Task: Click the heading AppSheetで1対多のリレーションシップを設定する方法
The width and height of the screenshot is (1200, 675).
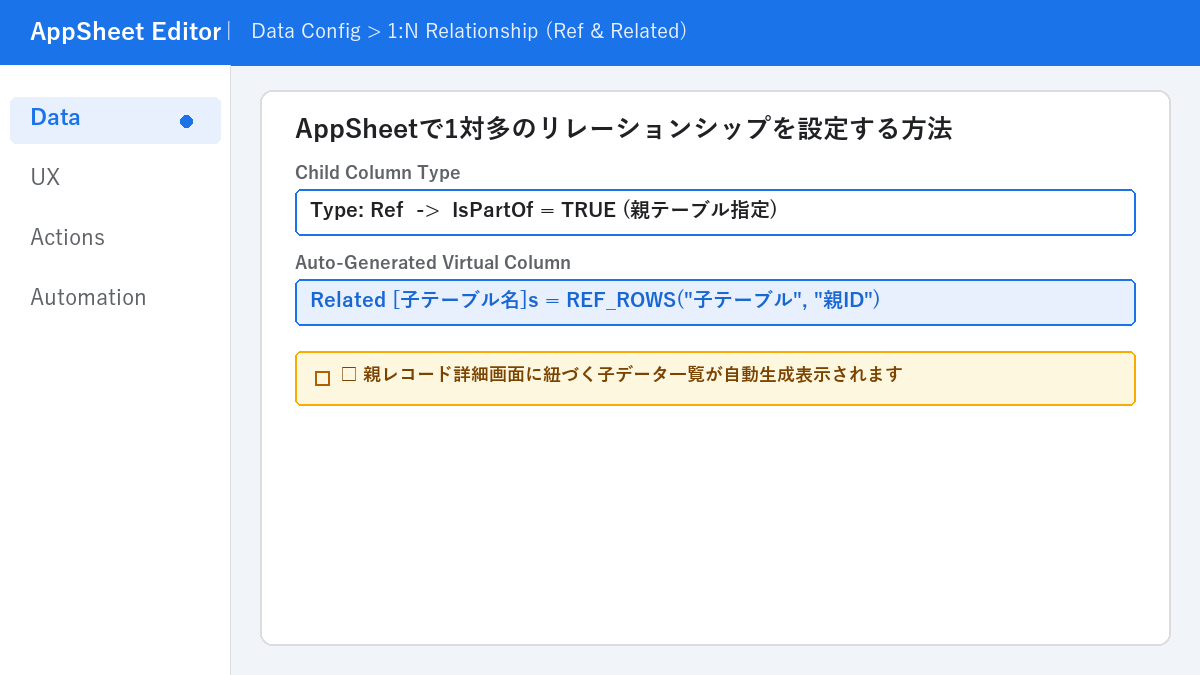Action: click(x=623, y=129)
